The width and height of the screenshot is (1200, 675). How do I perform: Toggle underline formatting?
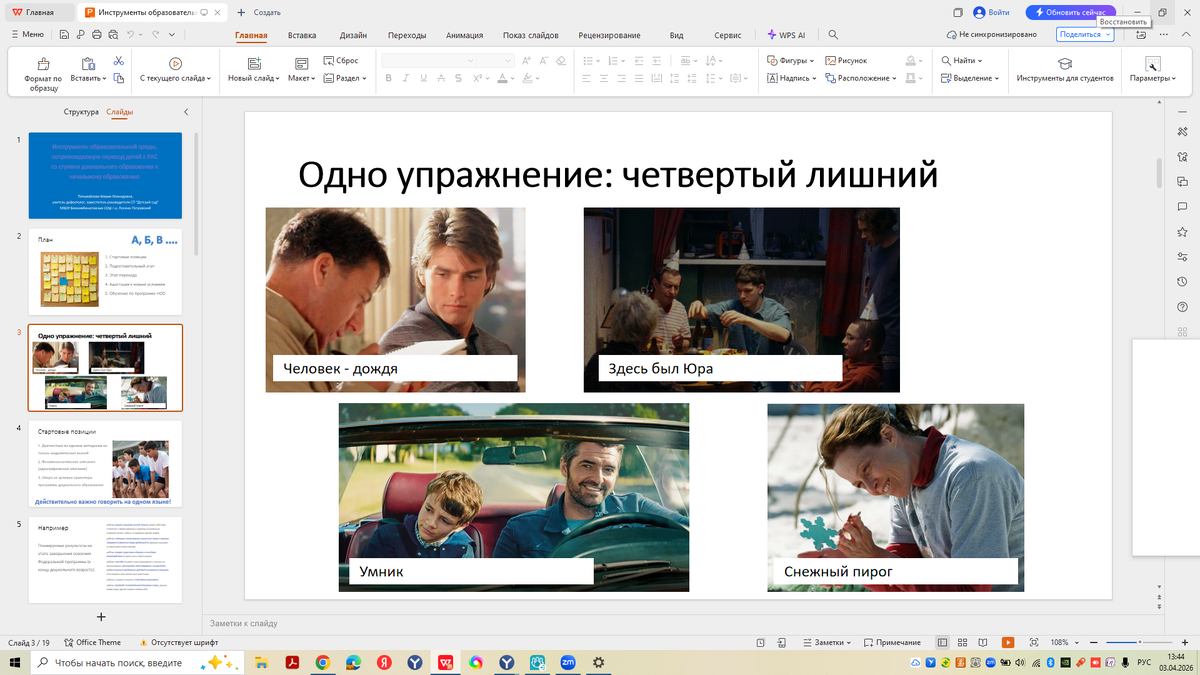pos(423,79)
